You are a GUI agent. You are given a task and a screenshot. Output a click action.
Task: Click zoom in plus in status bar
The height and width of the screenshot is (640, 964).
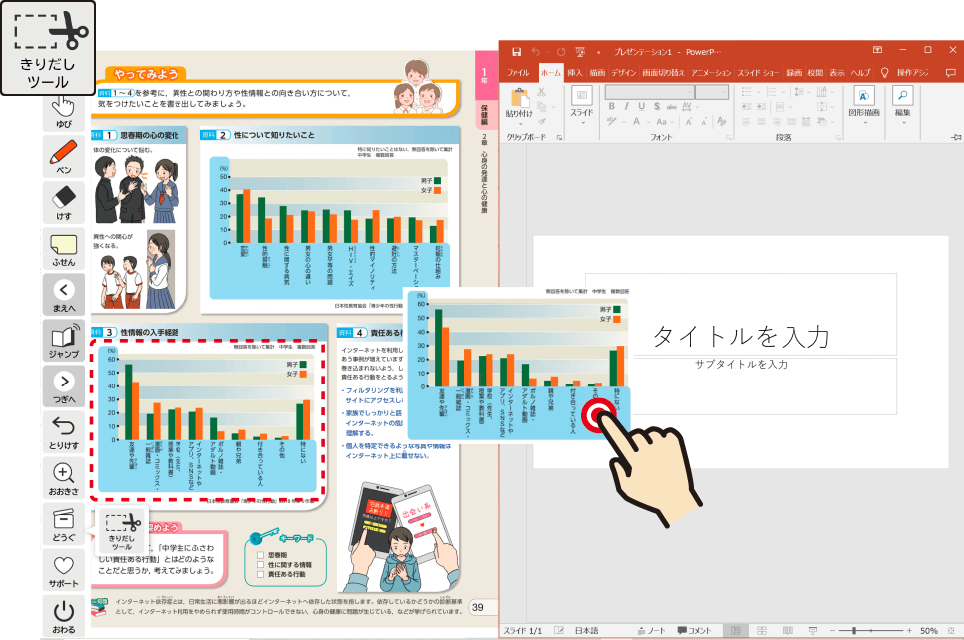click(909, 631)
